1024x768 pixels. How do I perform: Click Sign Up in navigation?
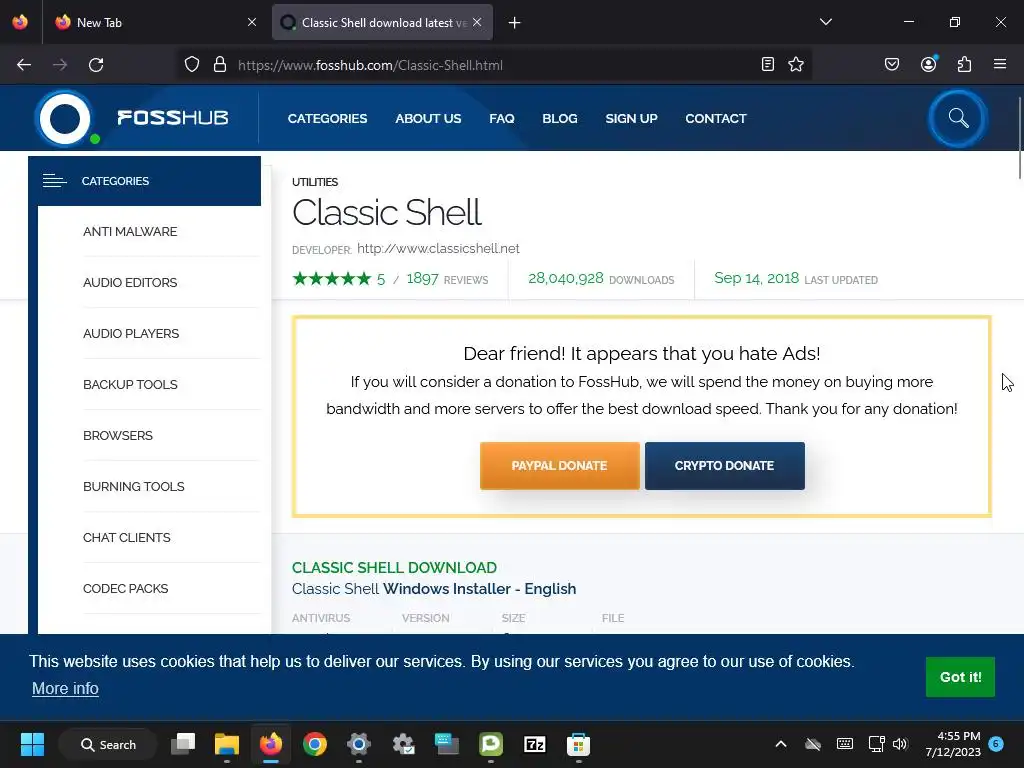point(631,118)
